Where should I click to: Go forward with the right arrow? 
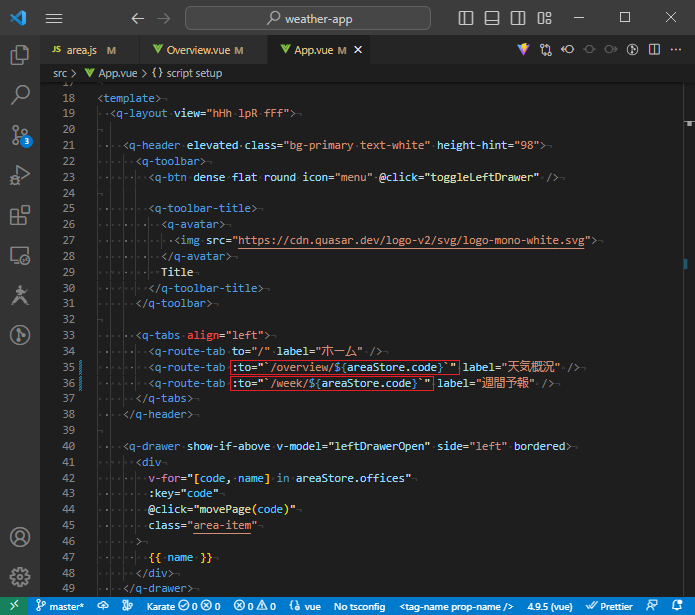point(164,18)
